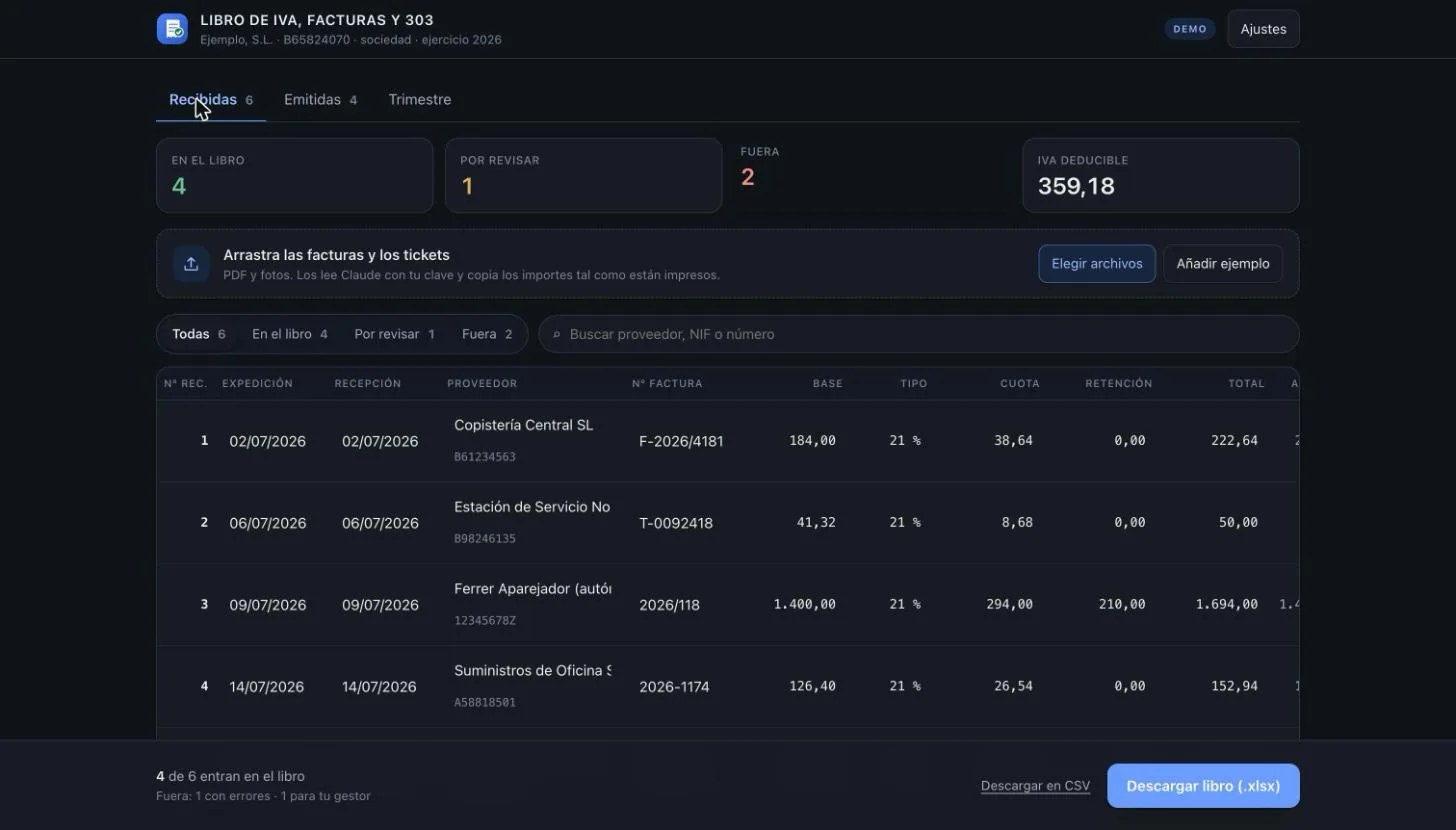The image size is (1456, 830).
Task: Focus the Buscar proveedor search field
Action: [919, 334]
